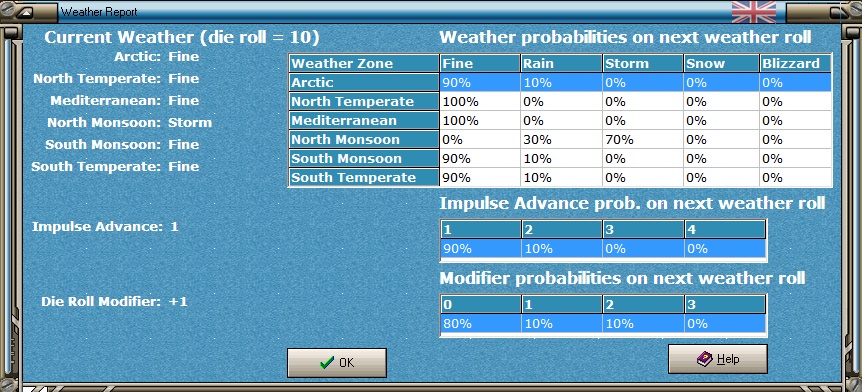The width and height of the screenshot is (862, 392).
Task: Select South Monsoon Rain cell showing 10%
Action: [561, 158]
